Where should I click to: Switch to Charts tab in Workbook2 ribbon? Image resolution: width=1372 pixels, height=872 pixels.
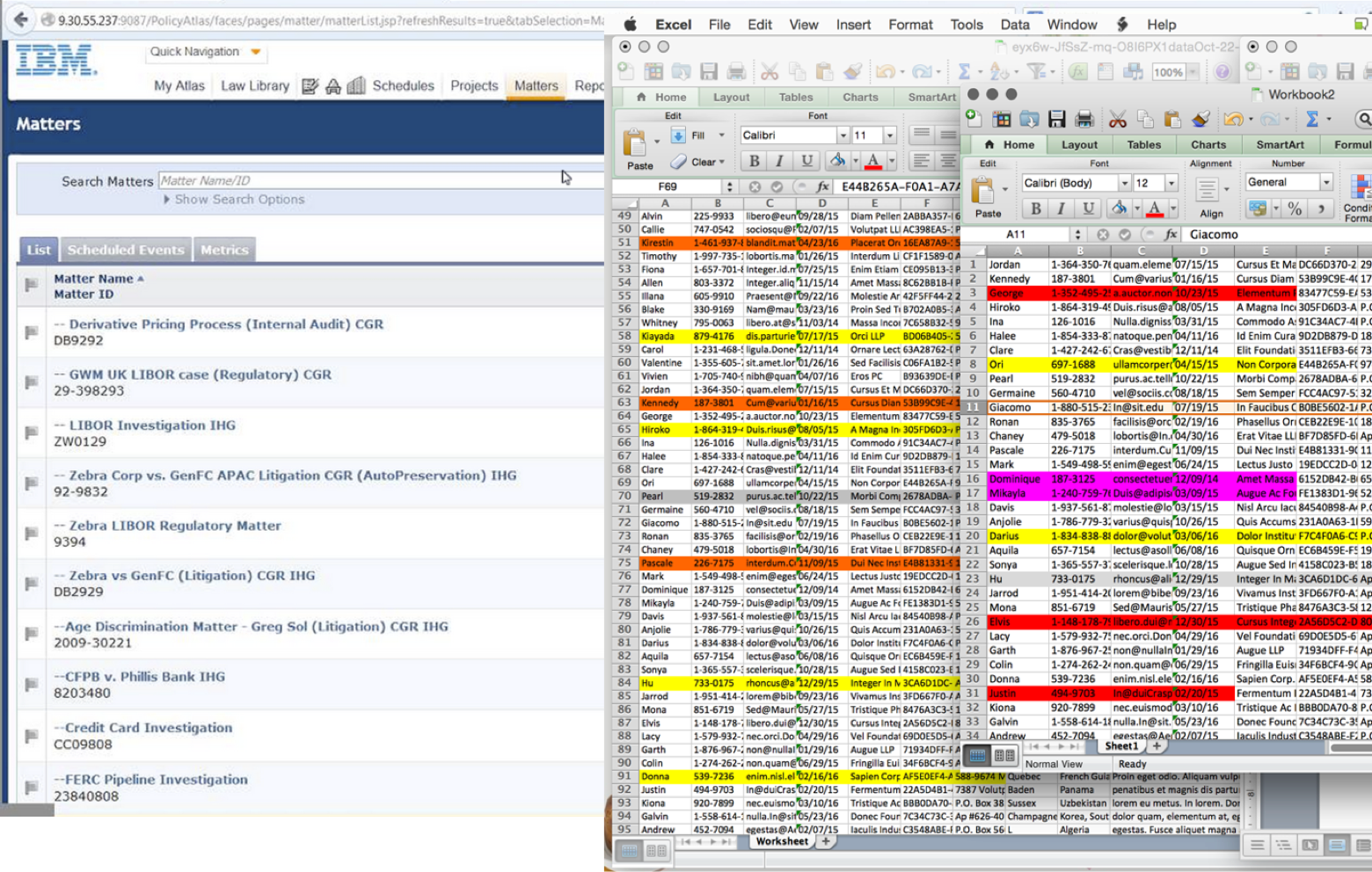coord(1208,145)
